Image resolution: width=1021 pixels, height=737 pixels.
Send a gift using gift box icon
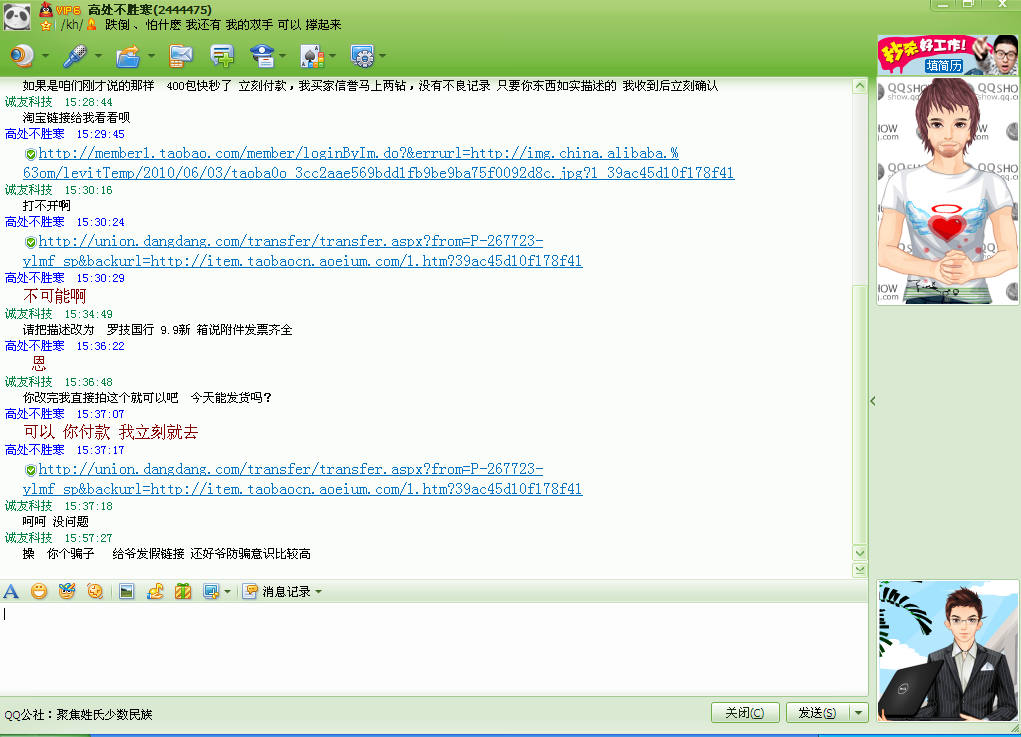183,591
